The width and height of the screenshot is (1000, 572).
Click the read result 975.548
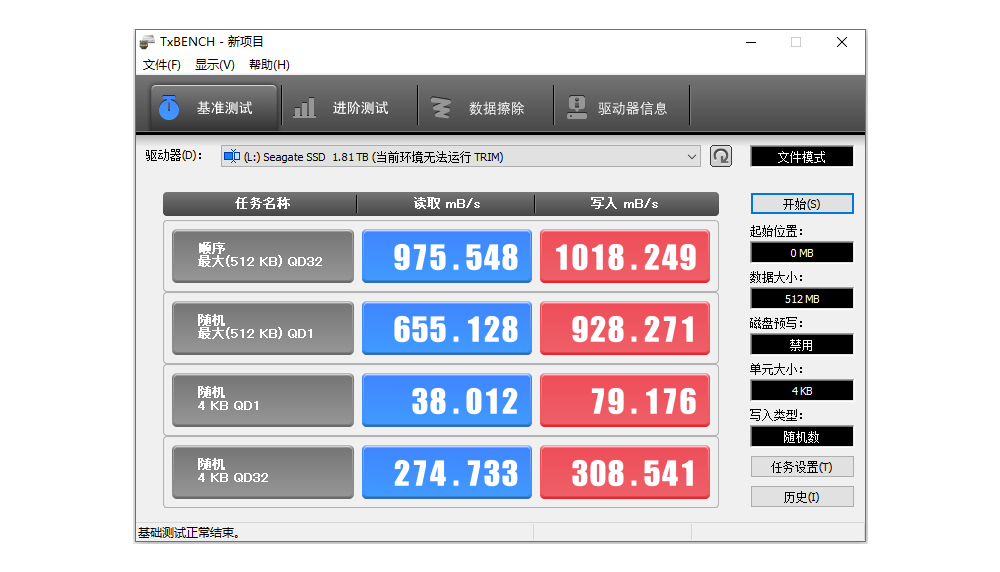(446, 256)
